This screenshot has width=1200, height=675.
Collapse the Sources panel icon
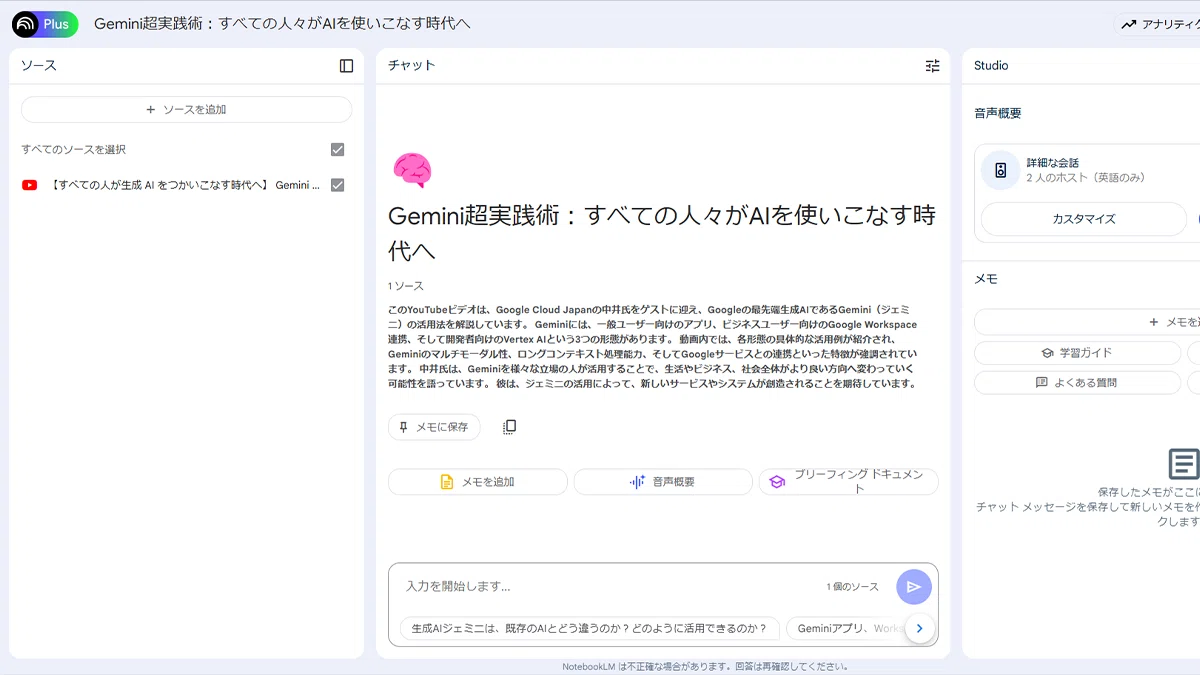(346, 66)
